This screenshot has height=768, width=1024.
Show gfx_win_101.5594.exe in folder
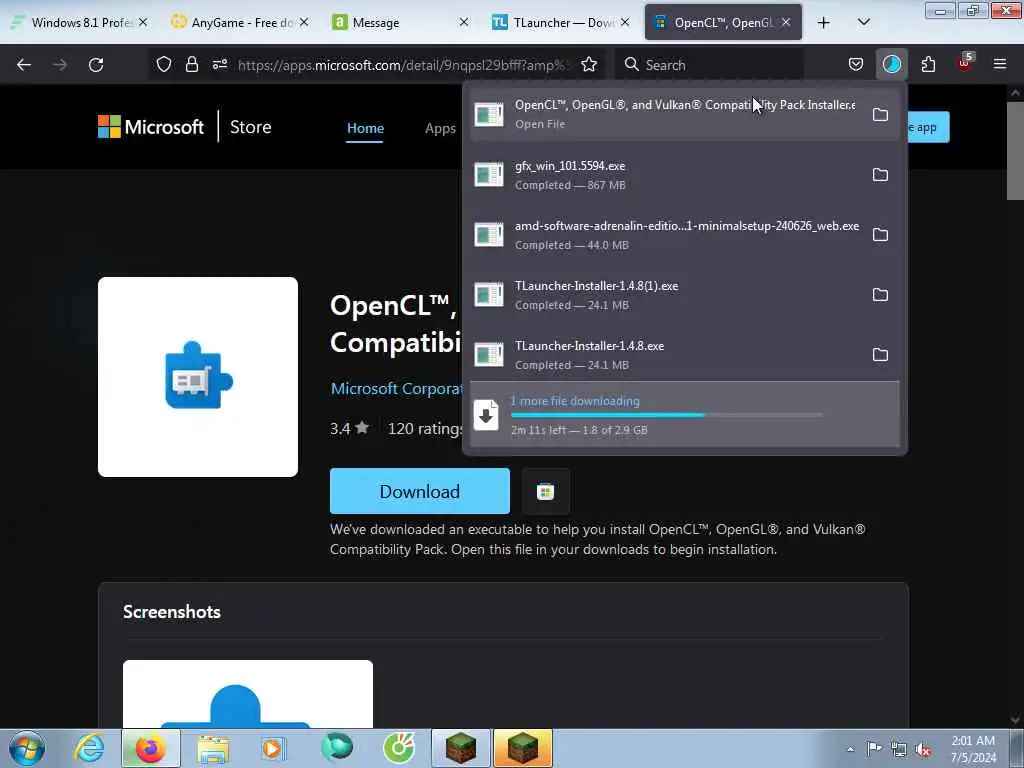(880, 174)
